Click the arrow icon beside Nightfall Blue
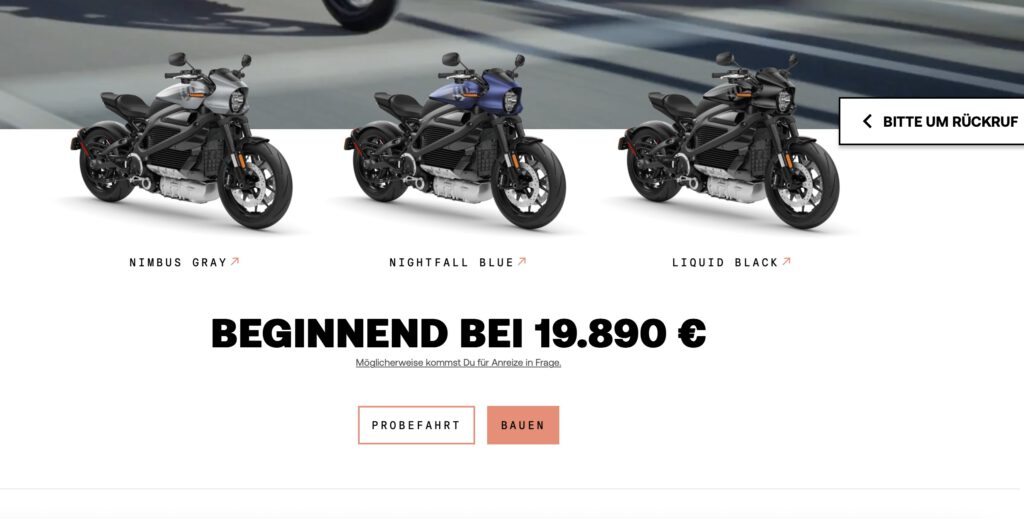Image resolution: width=1024 pixels, height=519 pixels. pos(522,261)
